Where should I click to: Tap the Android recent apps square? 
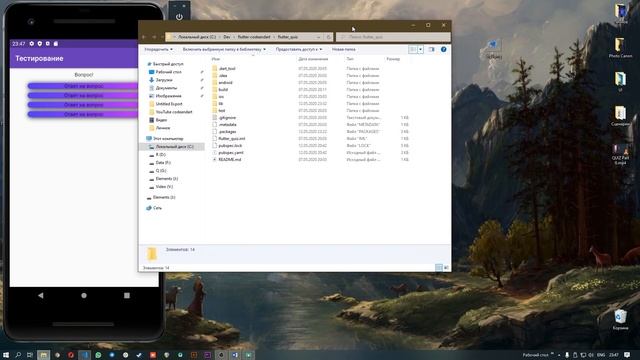(x=127, y=295)
